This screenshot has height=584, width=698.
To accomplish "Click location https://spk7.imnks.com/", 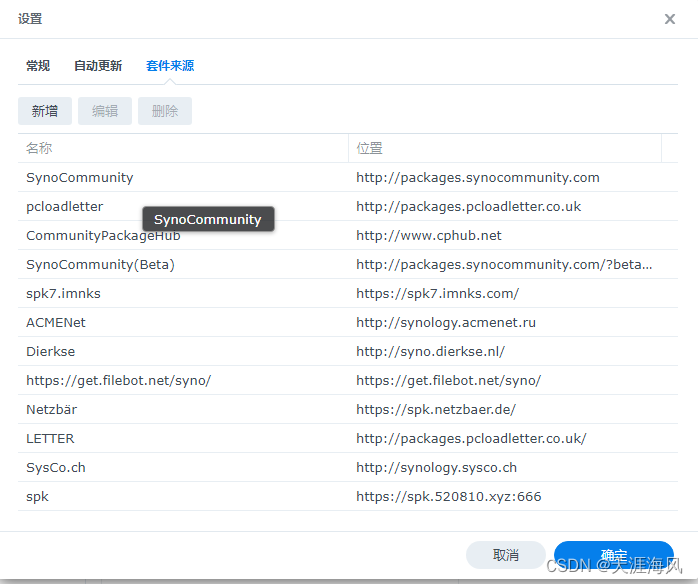I will pyautogui.click(x=438, y=294).
